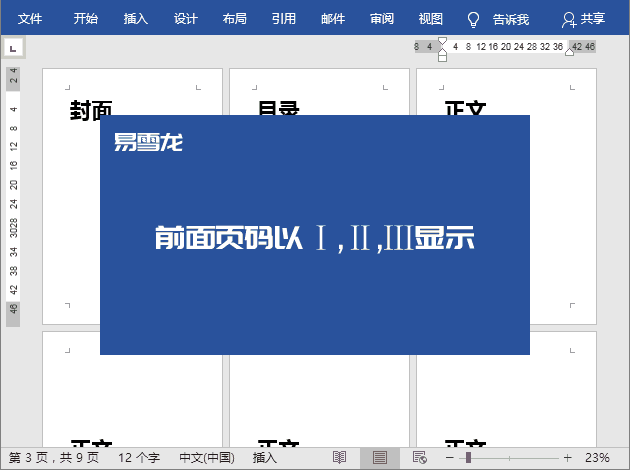Click the zoom out minus button
This screenshot has width=630, height=470.
pyautogui.click(x=450, y=458)
